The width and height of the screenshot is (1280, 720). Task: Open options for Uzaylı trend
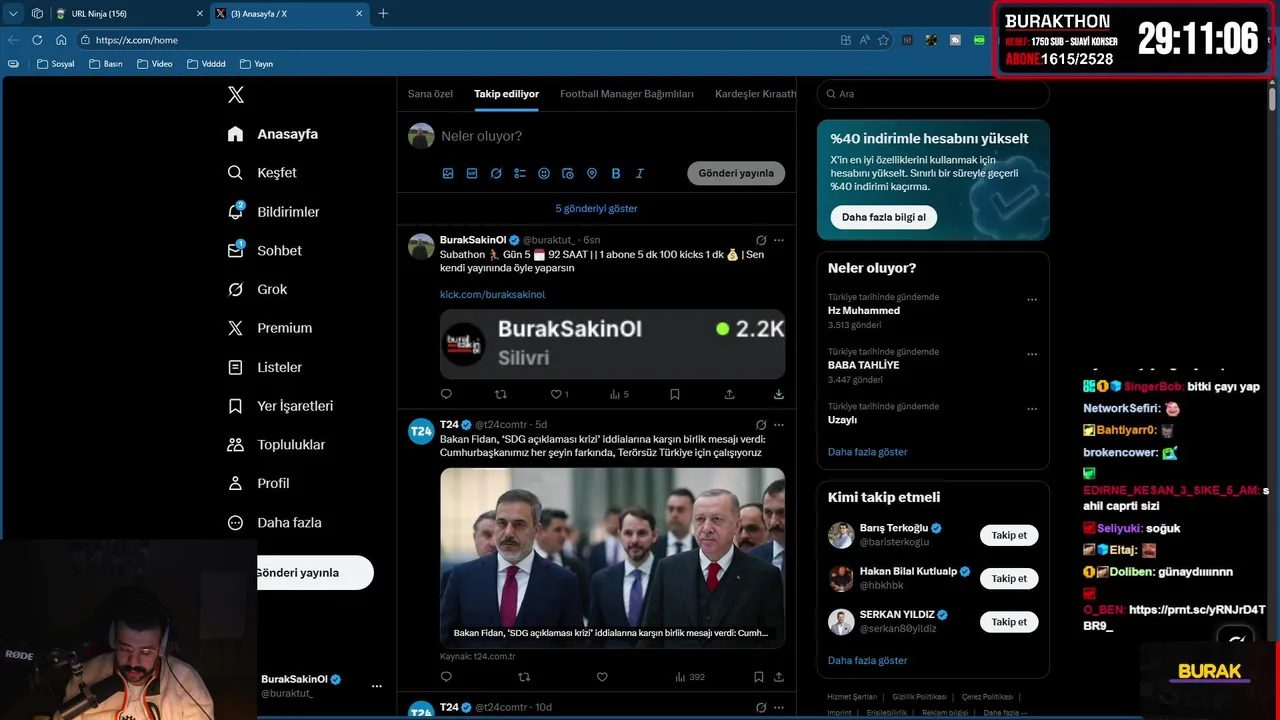point(1032,409)
